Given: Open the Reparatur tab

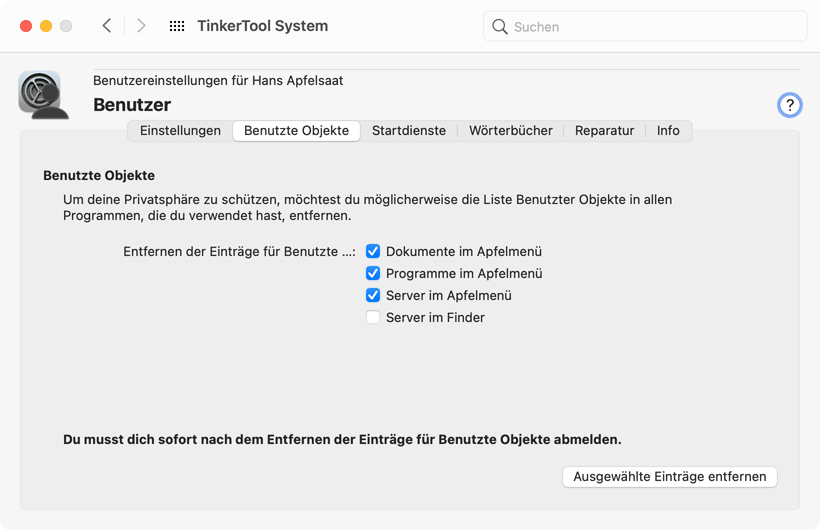Looking at the screenshot, I should 605,131.
